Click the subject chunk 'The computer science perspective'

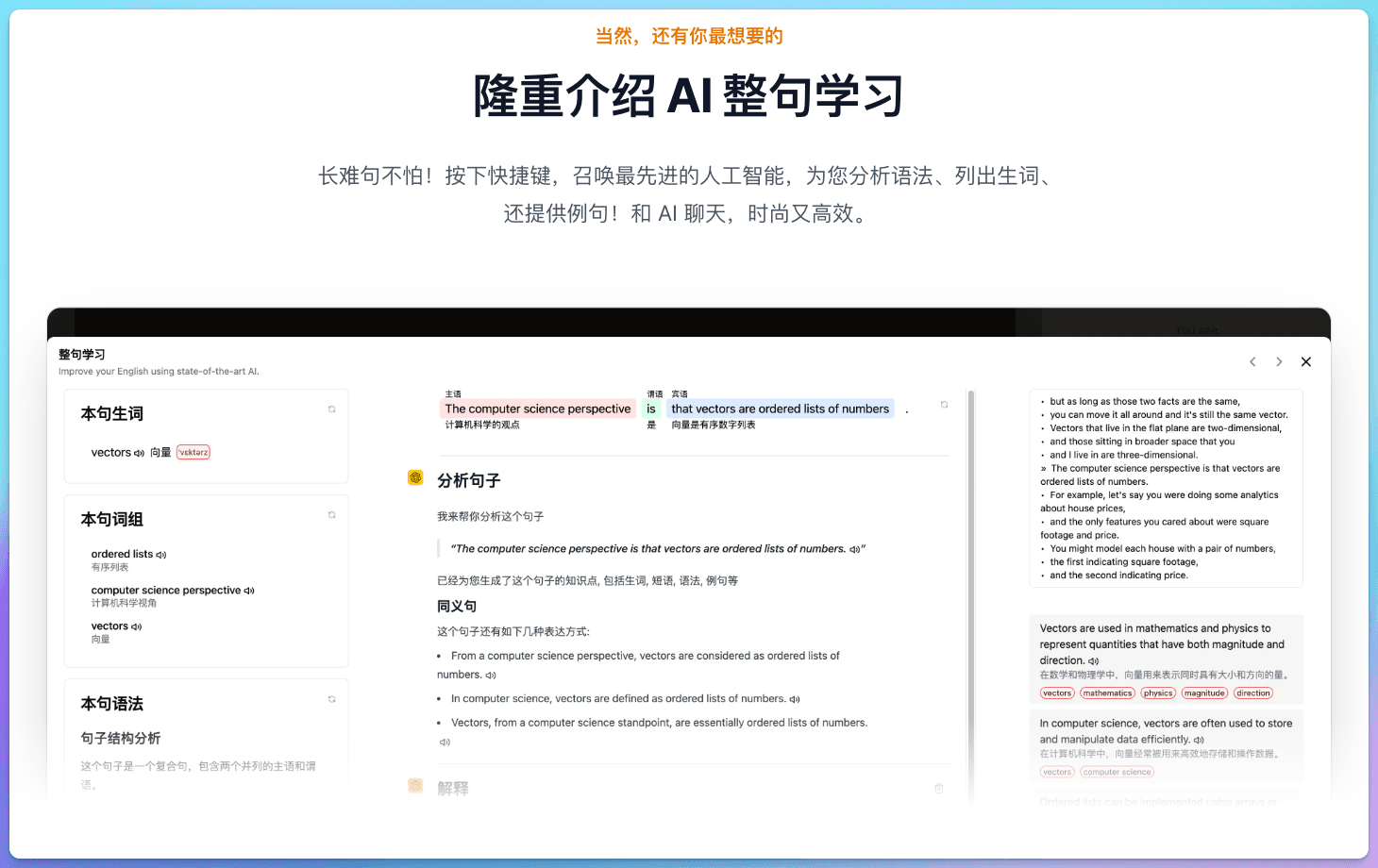tap(538, 409)
